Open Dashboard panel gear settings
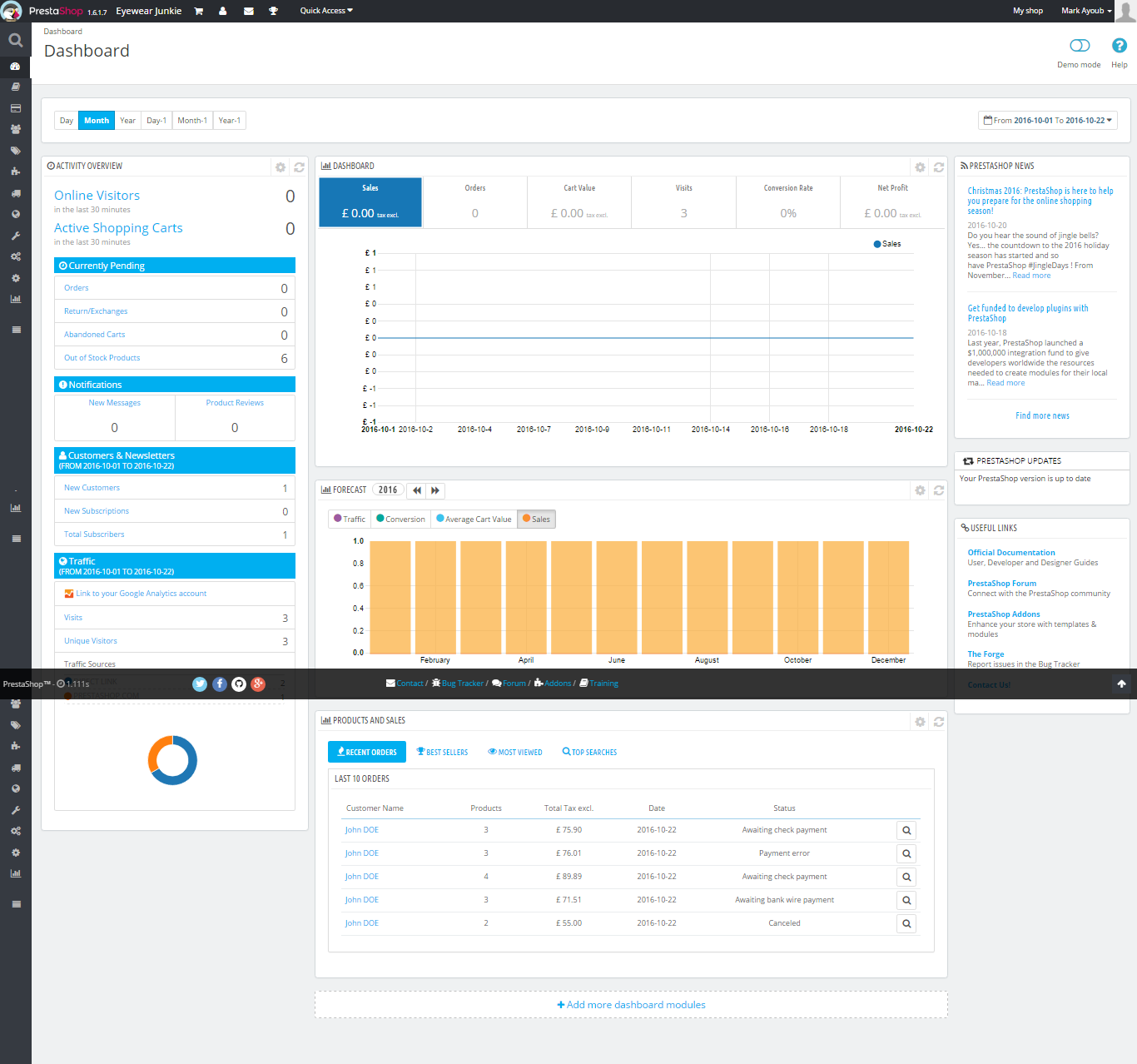This screenshot has width=1137, height=1064. (920, 167)
